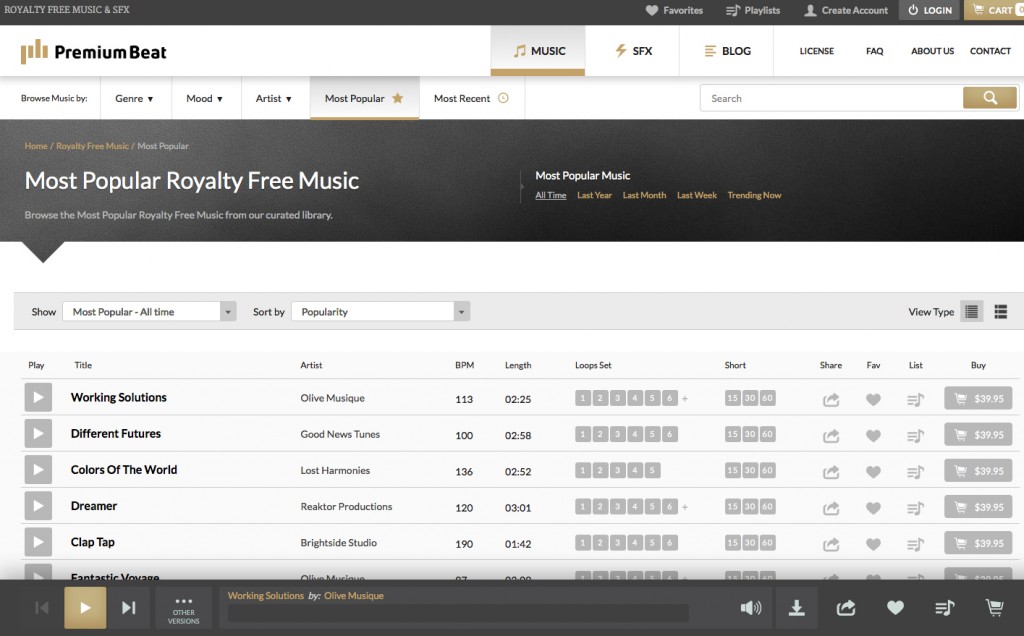Screen dimensions: 1024x636
Task: Buy Working Solutions for $39.95
Action: tap(978, 398)
